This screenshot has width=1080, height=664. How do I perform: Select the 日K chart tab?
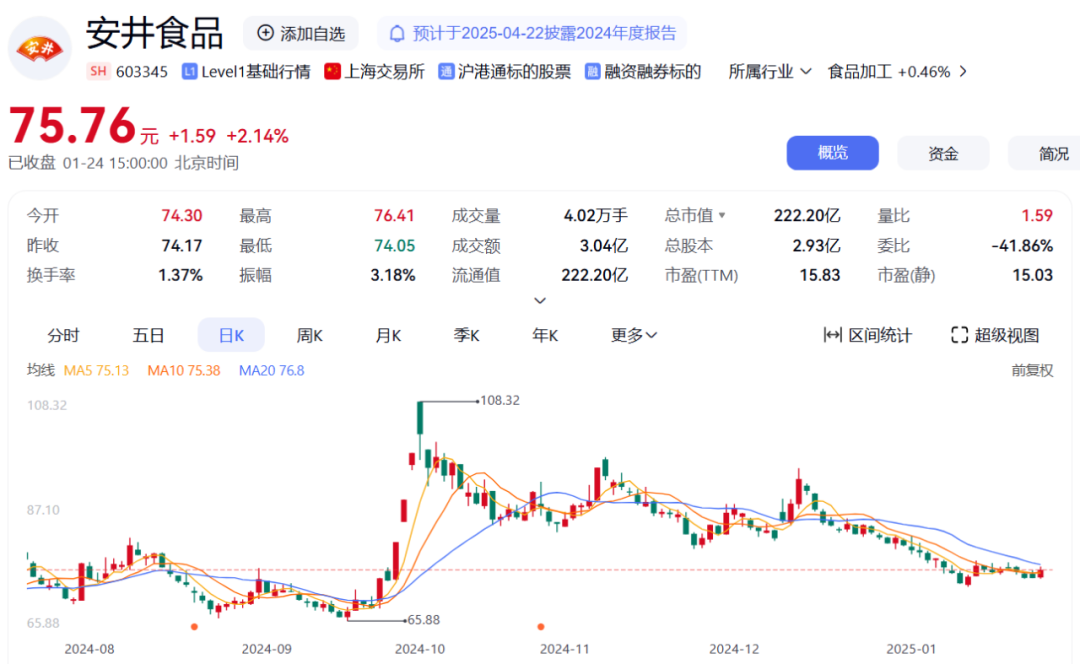tap(231, 335)
